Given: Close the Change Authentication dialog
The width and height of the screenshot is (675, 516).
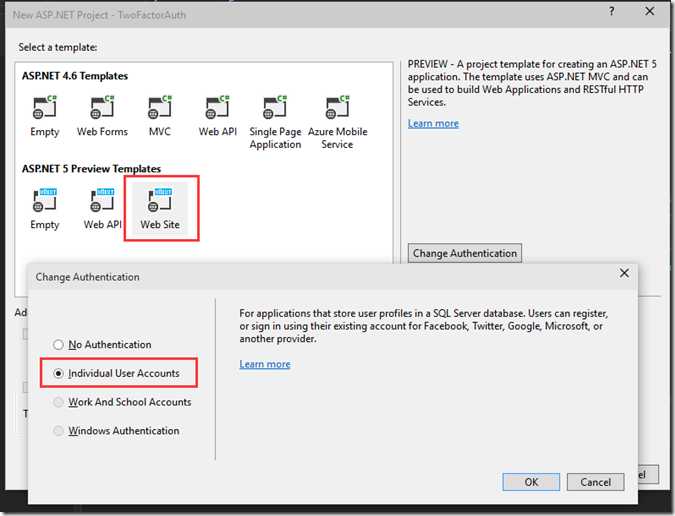Looking at the screenshot, I should click(x=624, y=273).
